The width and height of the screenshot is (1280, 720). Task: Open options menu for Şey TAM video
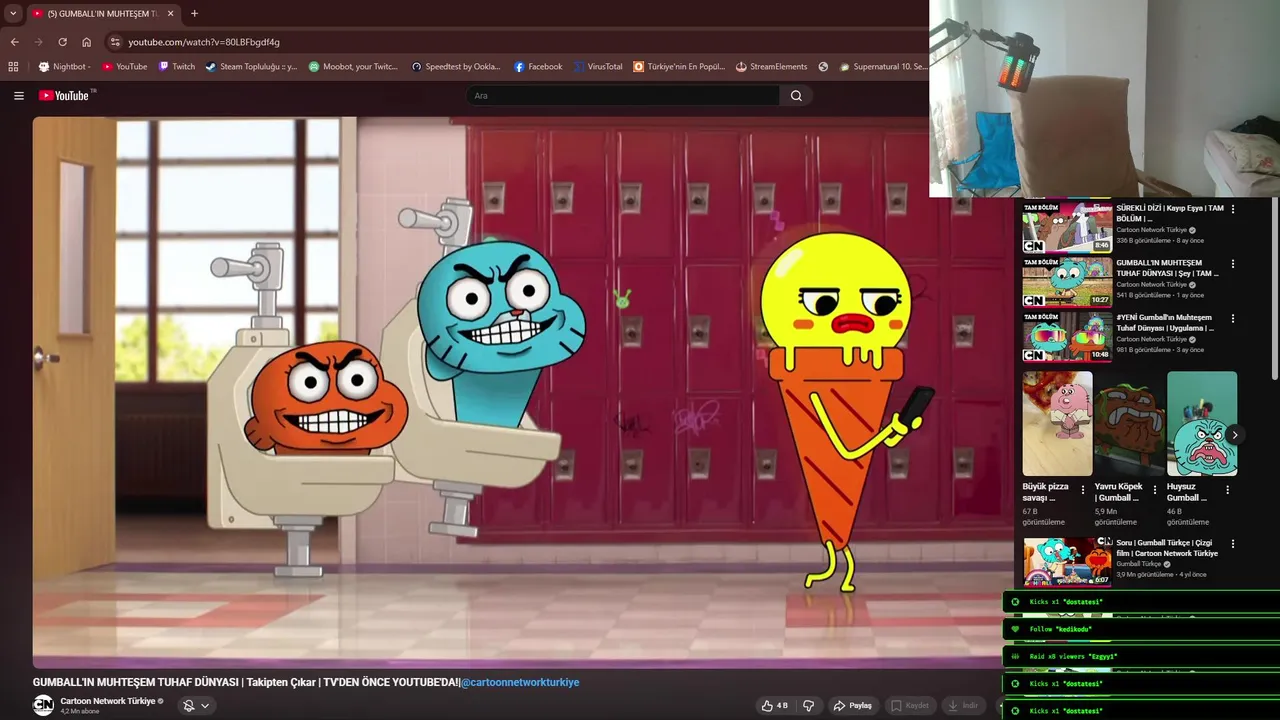point(1233,264)
